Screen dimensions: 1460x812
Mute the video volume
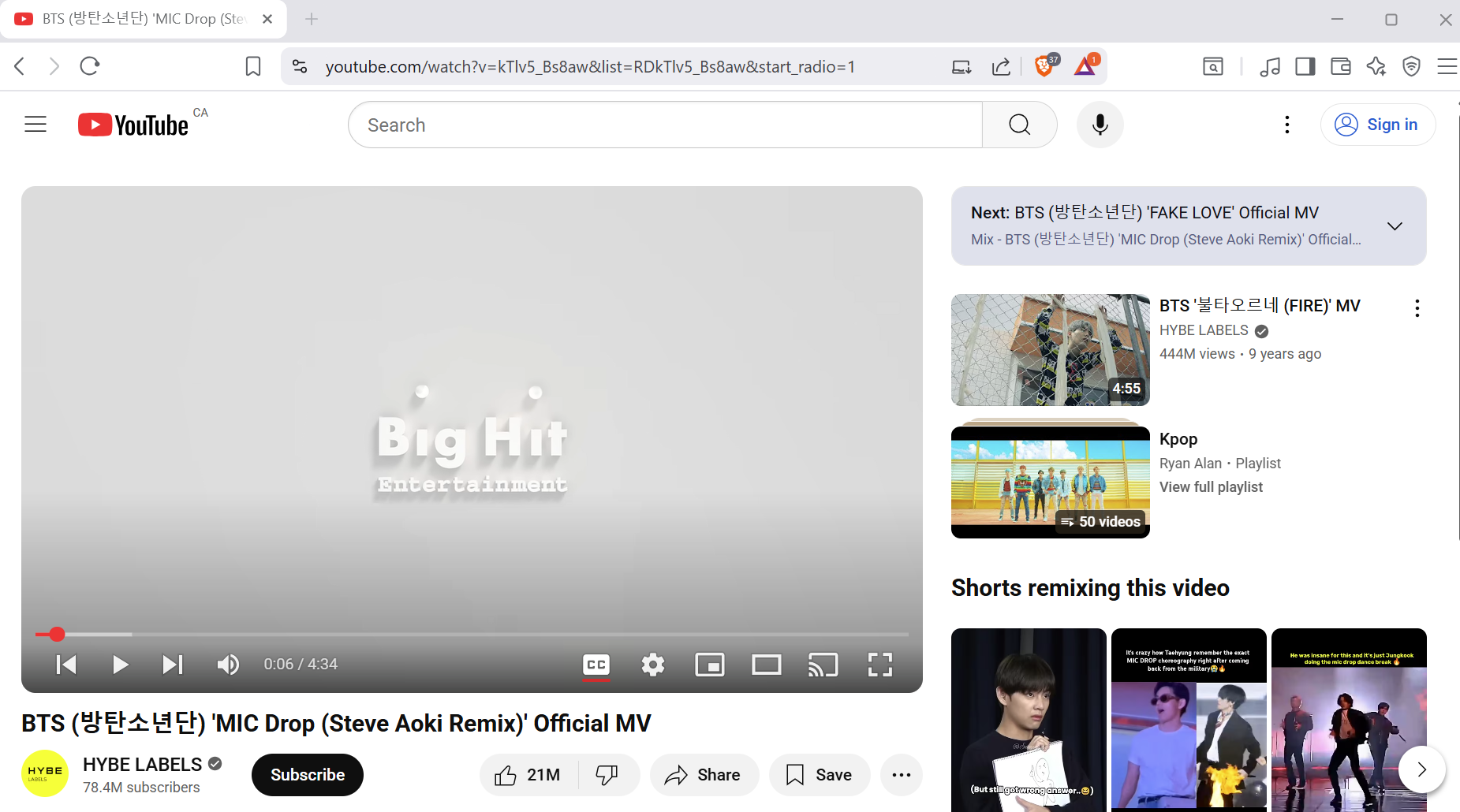[x=228, y=665]
